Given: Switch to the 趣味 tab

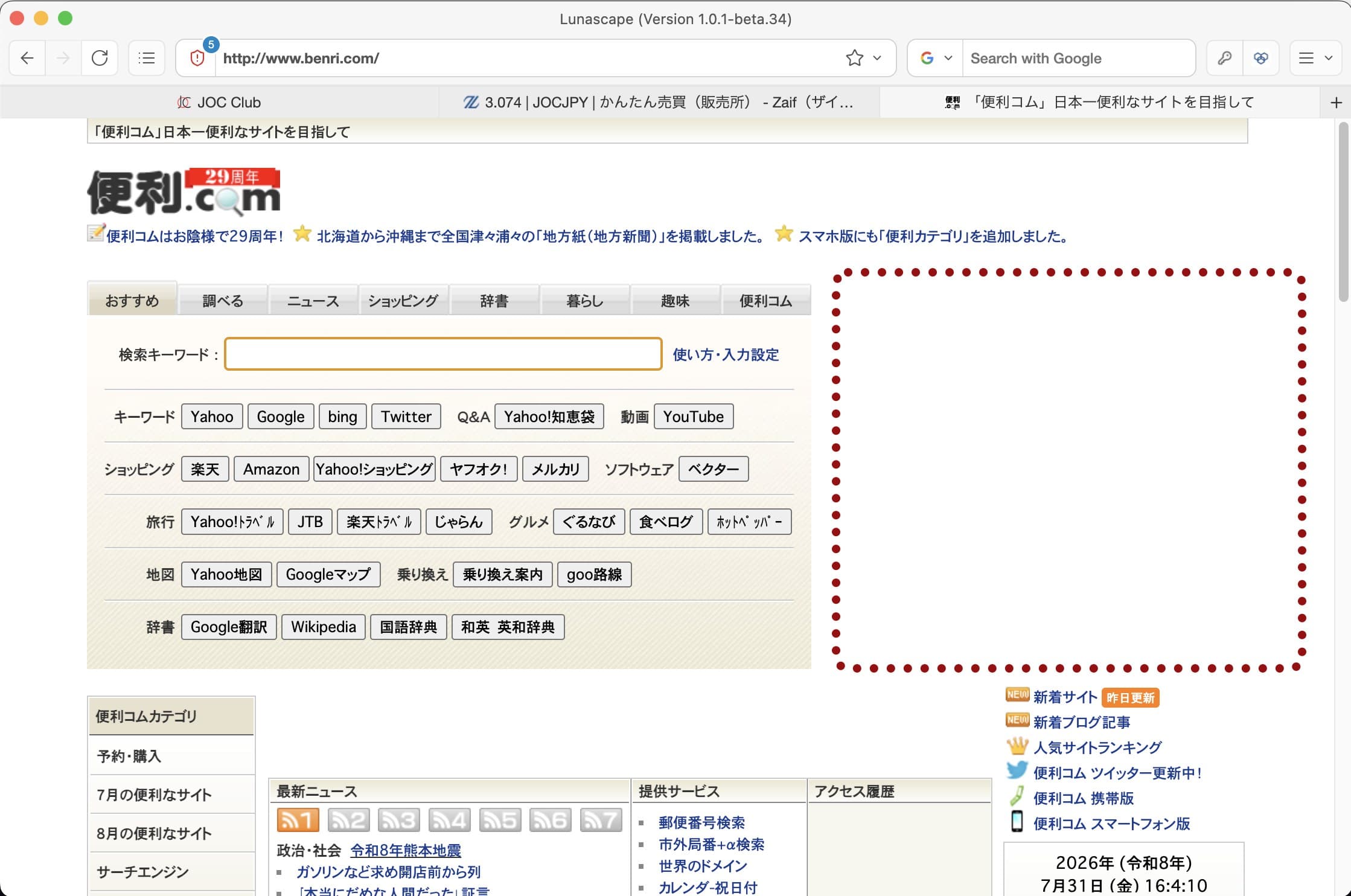Looking at the screenshot, I should [675, 300].
